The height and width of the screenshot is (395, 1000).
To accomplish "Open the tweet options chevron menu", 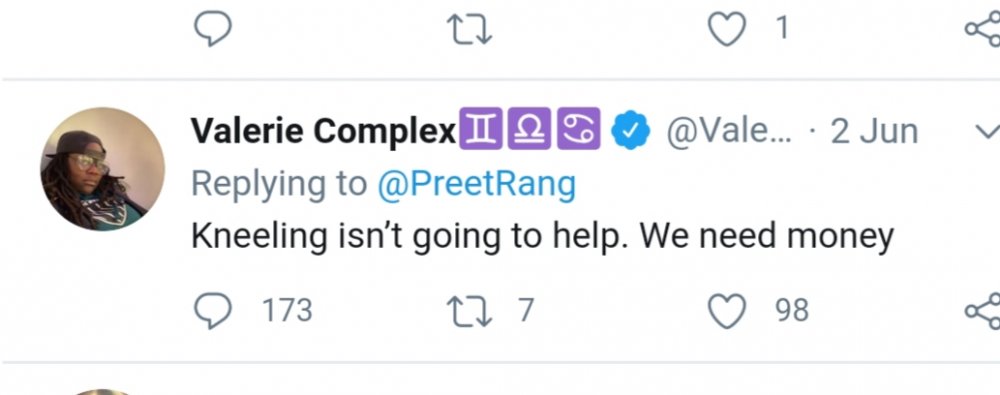I will [988, 132].
